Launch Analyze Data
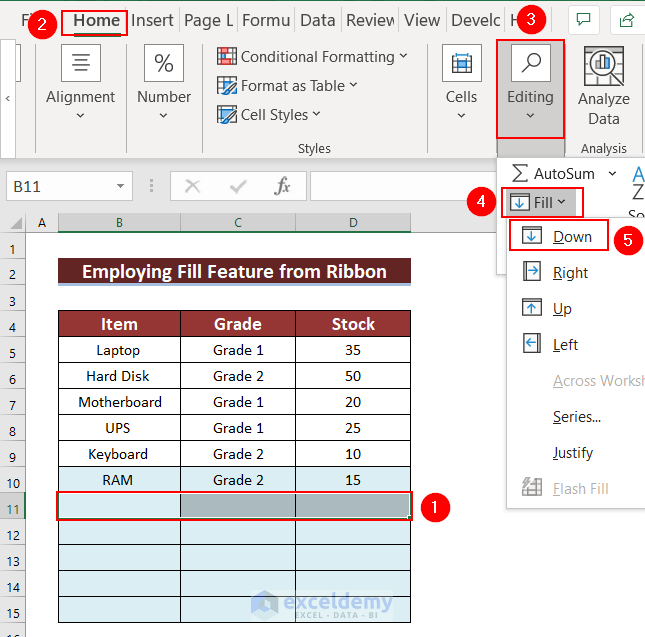645x637 pixels. point(603,86)
